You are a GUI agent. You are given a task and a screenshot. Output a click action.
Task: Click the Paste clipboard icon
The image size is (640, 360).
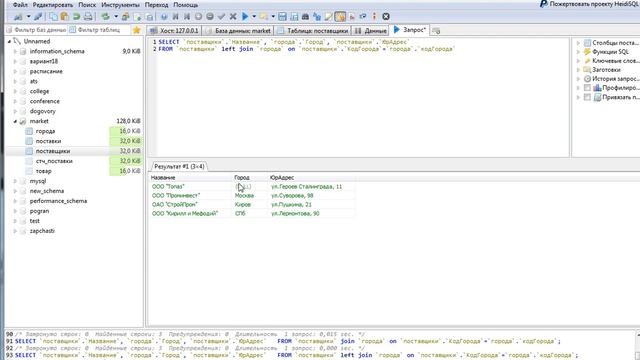(64, 17)
